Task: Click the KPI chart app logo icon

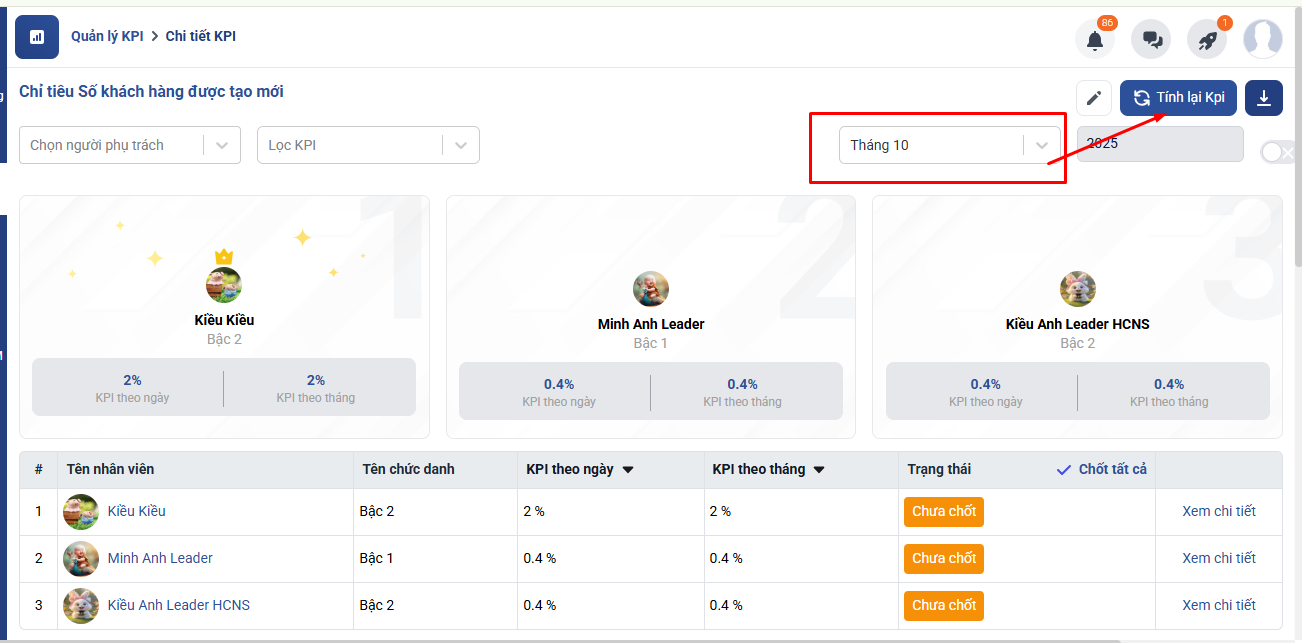Action: pos(37,37)
